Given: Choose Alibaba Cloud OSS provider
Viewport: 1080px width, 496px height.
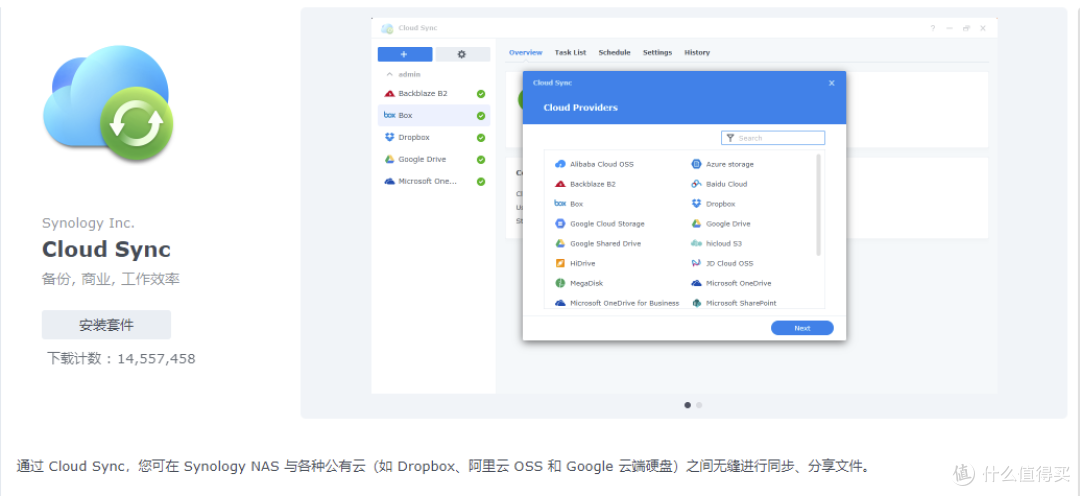Looking at the screenshot, I should (x=601, y=164).
